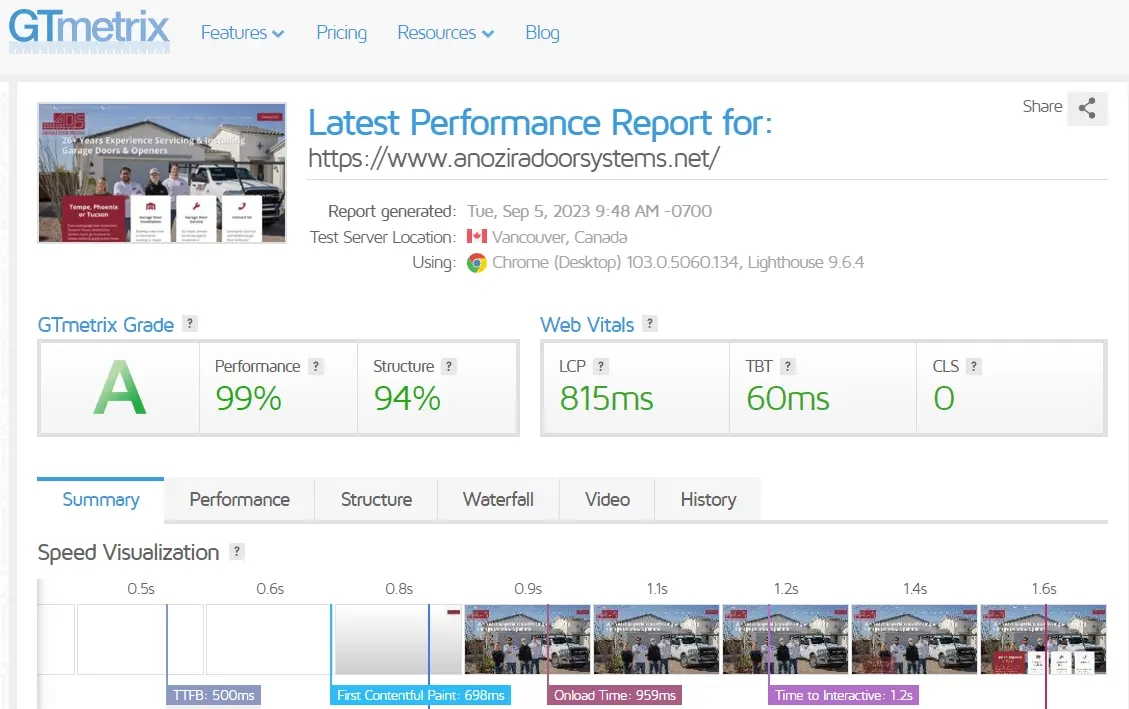Click the Canada flag icon
Screen dimensions: 1129x709
tap(476, 236)
